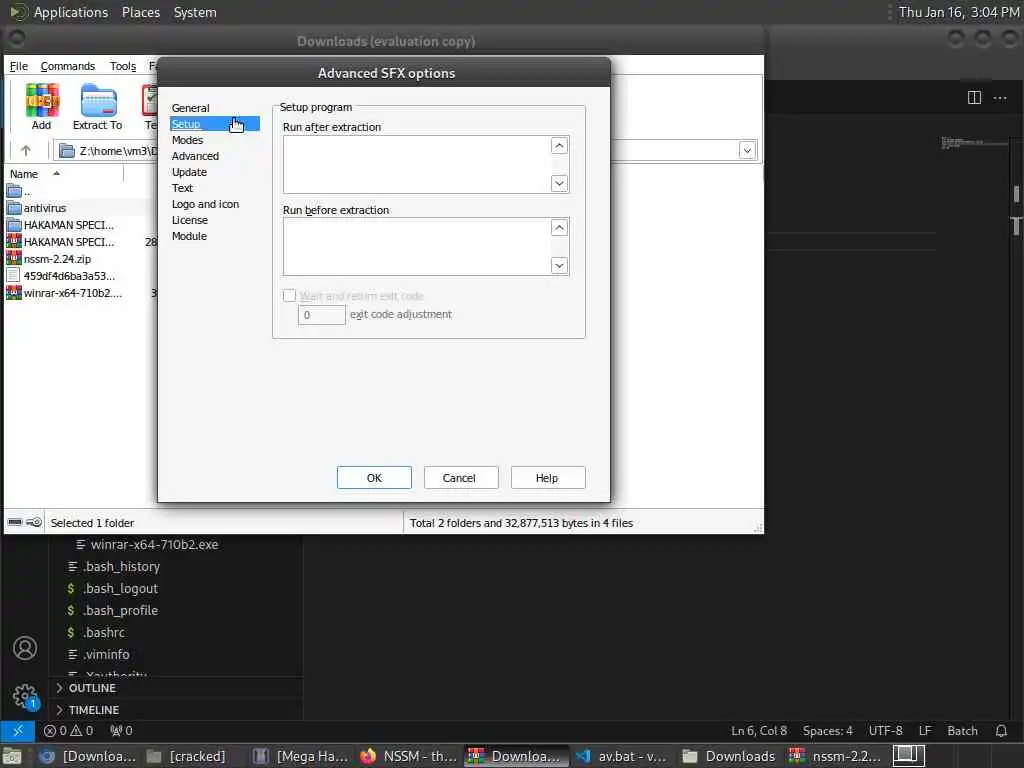Click the VS Code remote window indicator

(18, 731)
